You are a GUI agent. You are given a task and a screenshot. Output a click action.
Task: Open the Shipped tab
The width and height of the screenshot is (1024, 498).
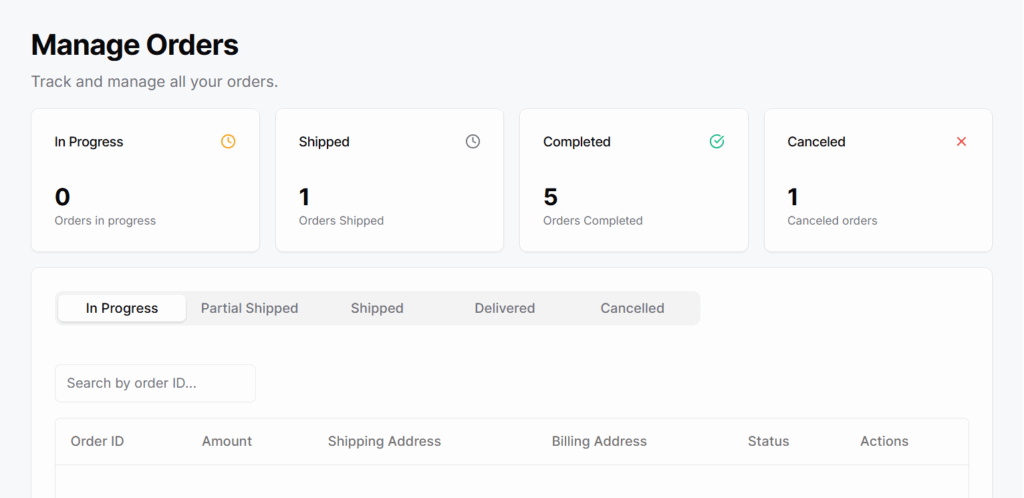click(x=377, y=308)
